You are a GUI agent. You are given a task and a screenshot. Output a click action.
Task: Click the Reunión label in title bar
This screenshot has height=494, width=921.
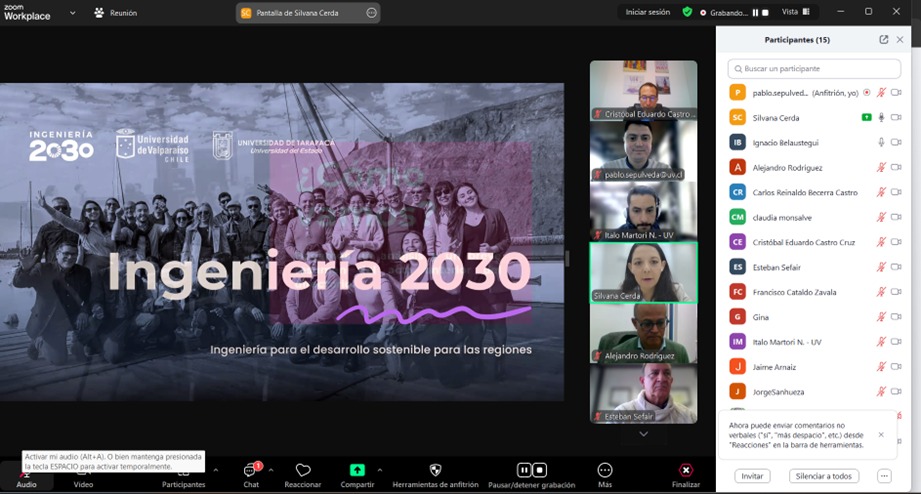[x=123, y=13]
